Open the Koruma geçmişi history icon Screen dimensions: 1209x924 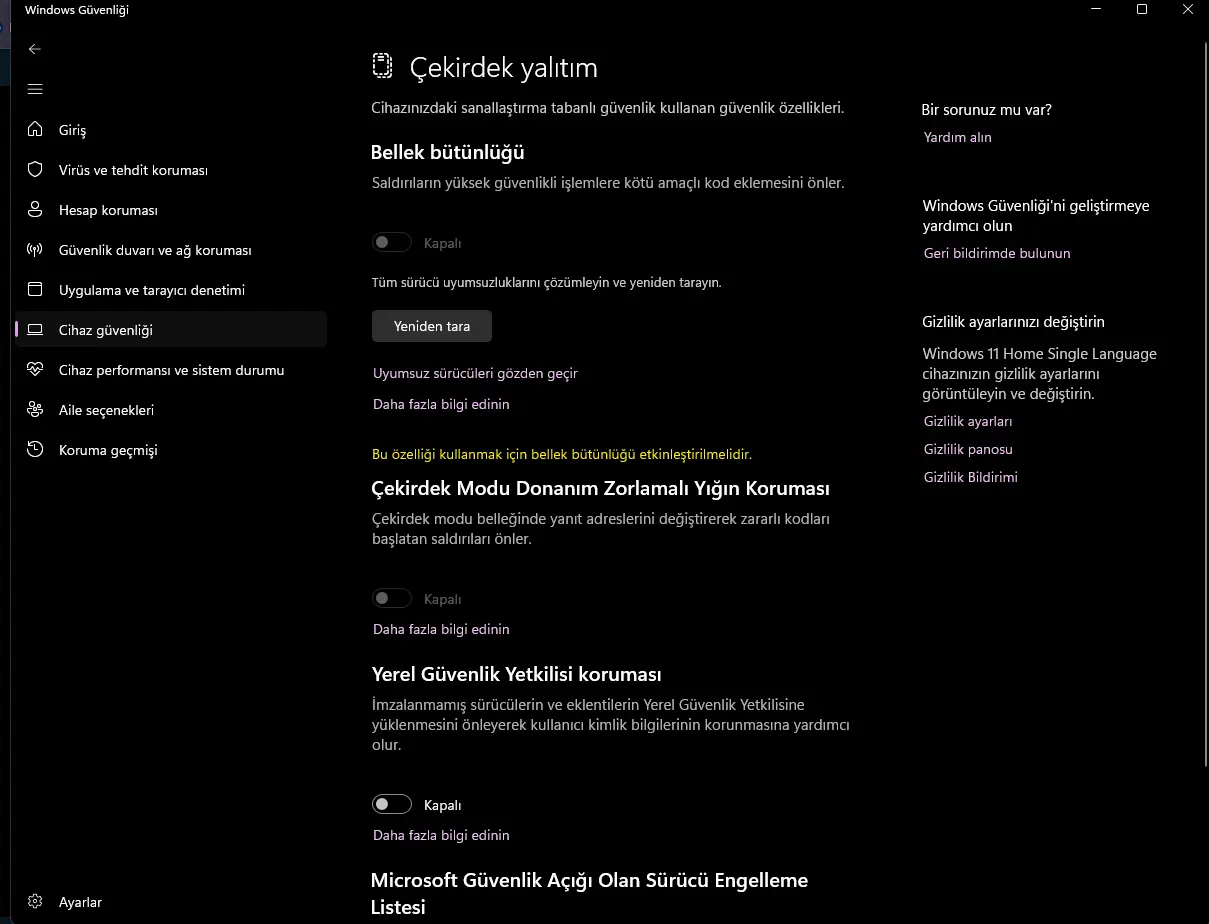[35, 450]
